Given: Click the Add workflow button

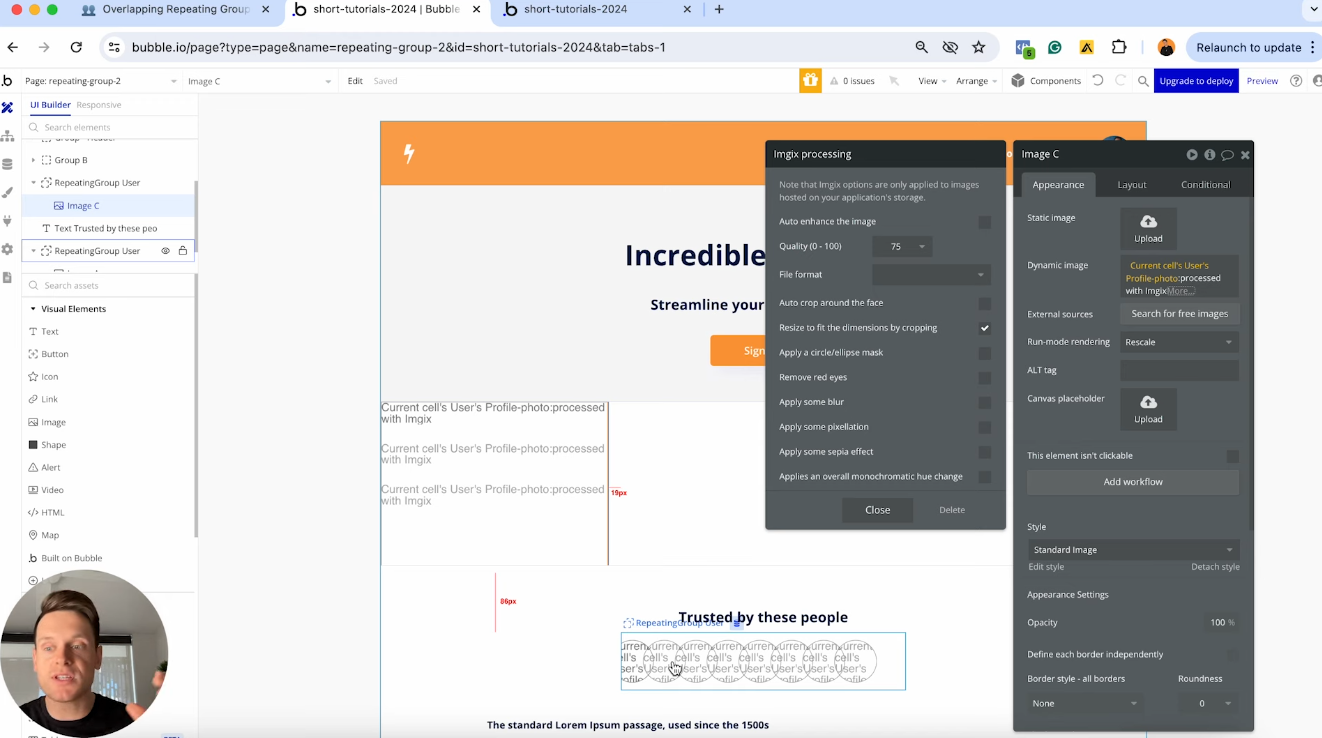Looking at the screenshot, I should tap(1132, 482).
